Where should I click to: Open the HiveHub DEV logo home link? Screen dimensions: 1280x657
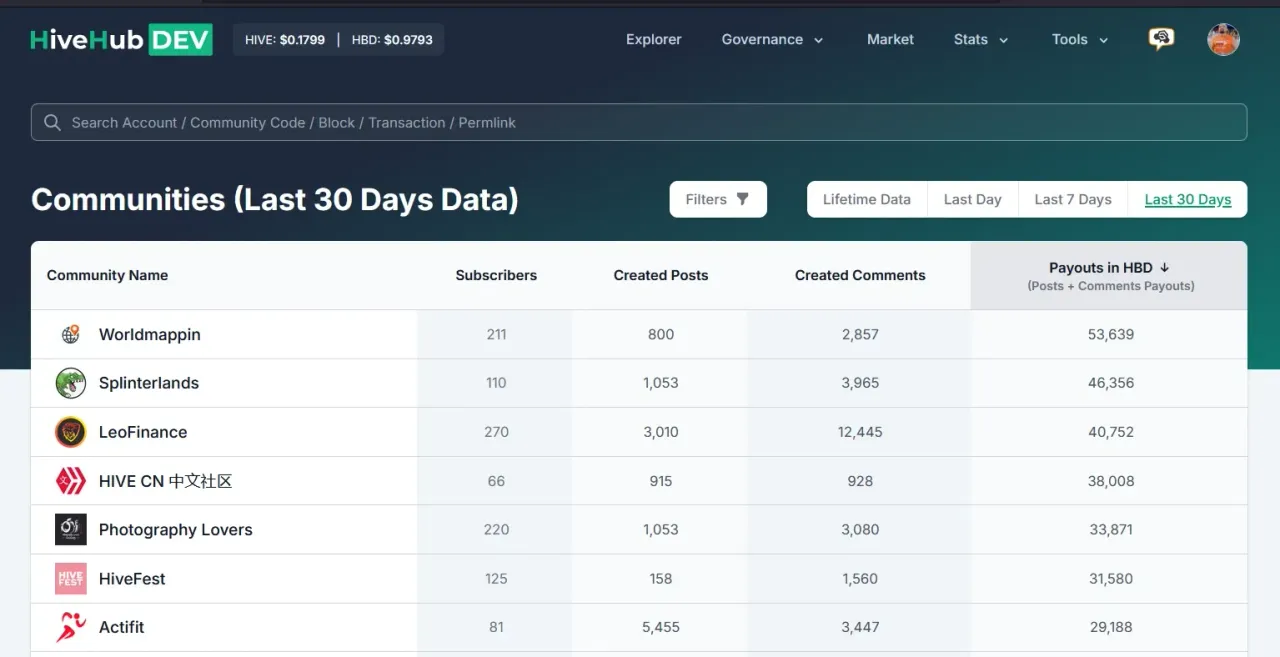[121, 40]
